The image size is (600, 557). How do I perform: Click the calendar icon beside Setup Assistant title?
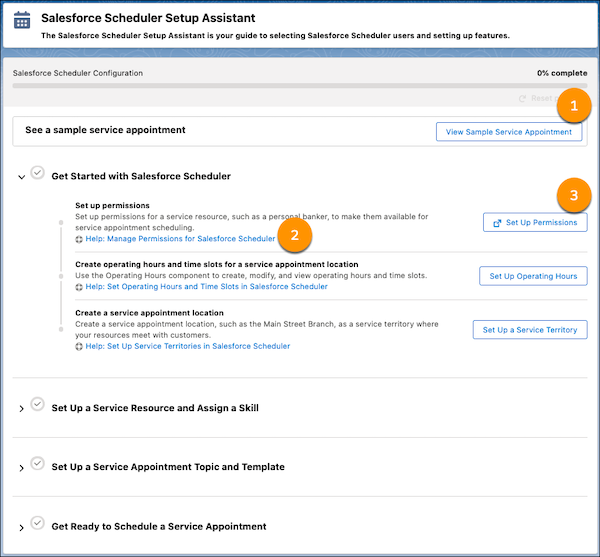[x=22, y=20]
